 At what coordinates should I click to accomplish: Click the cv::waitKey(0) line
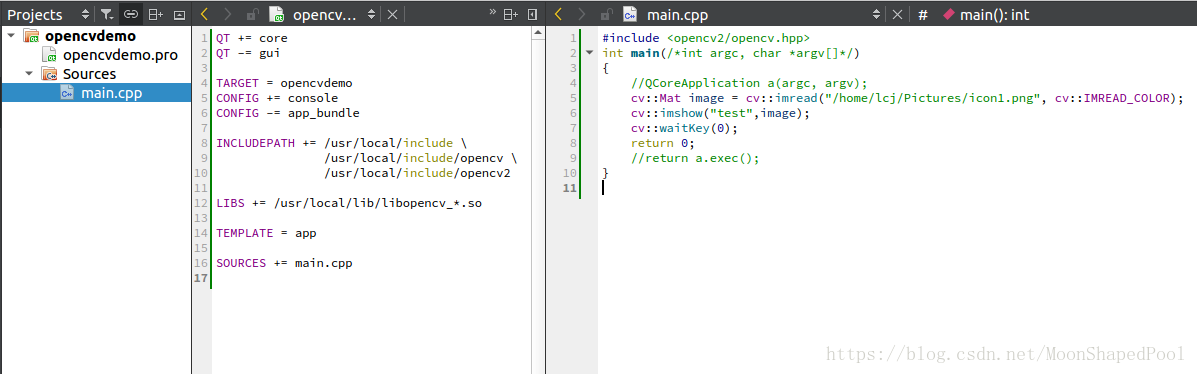[684, 127]
